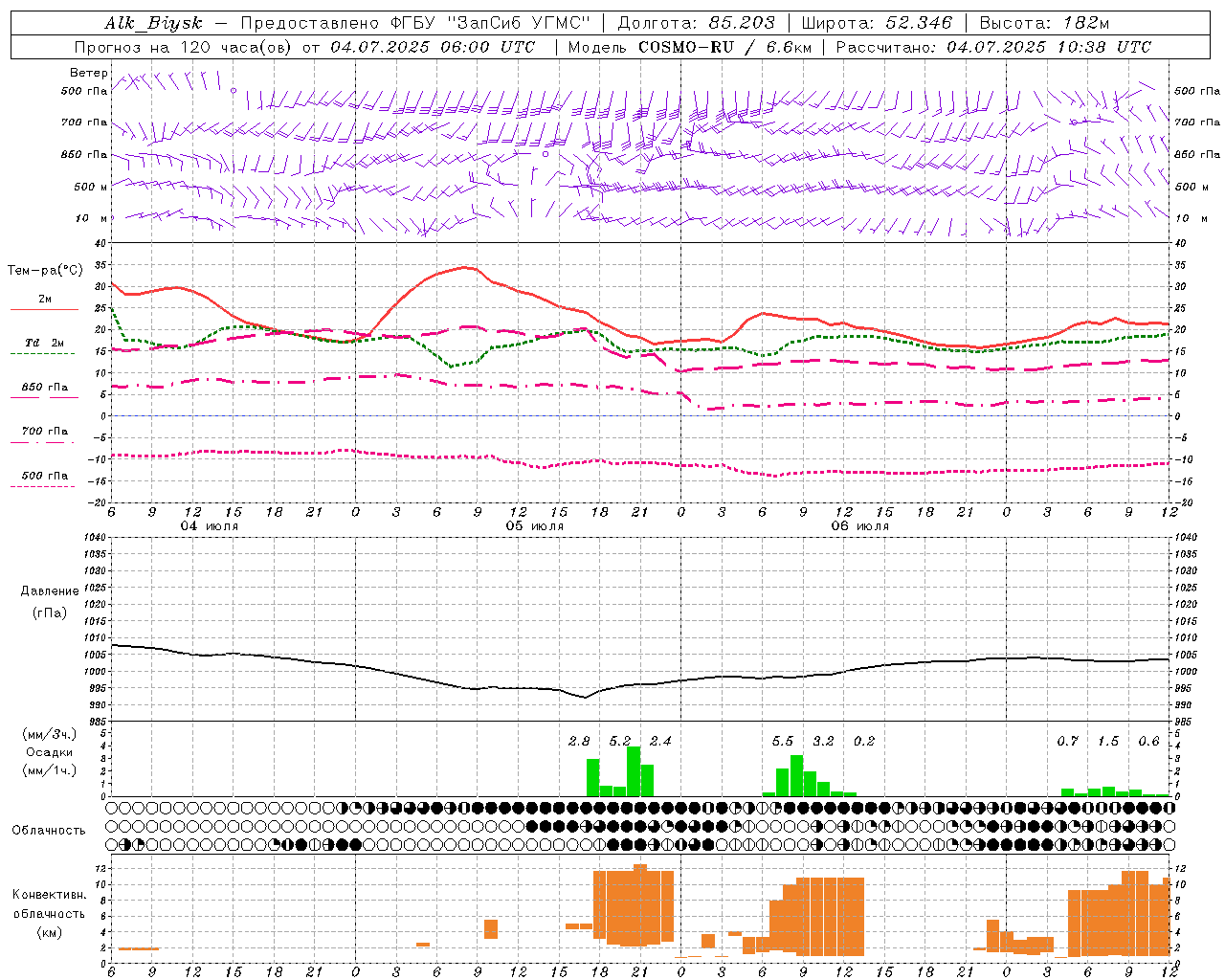
Task: Click the Ветер section label
Action: [x=89, y=73]
